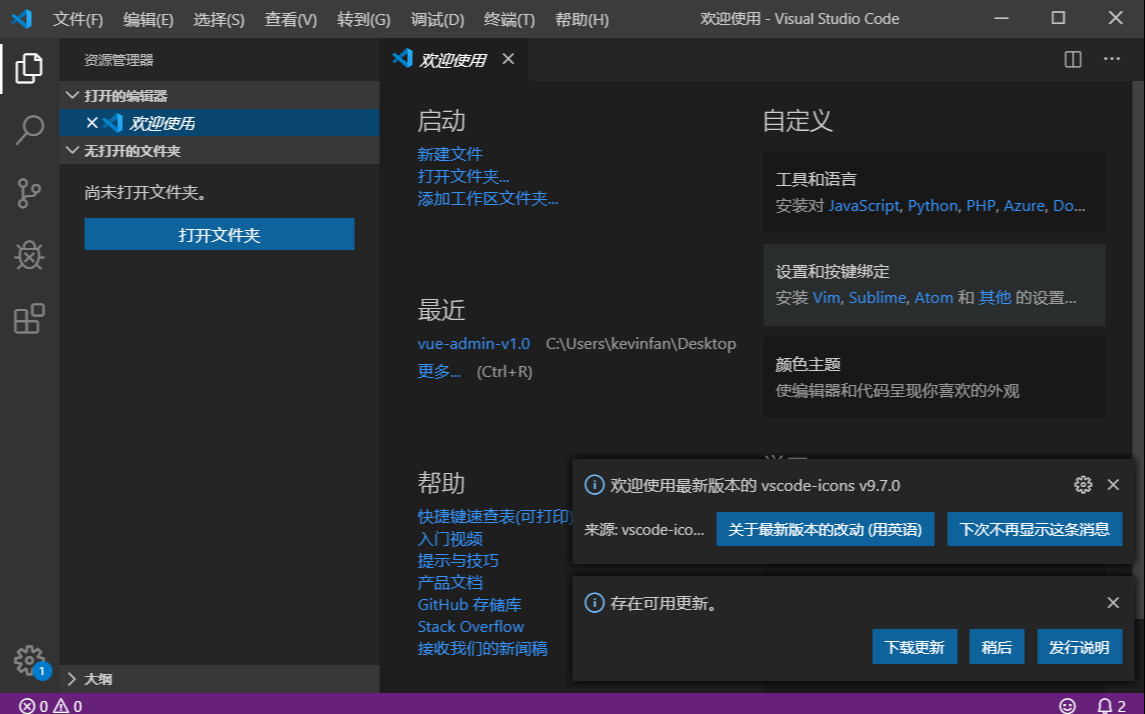Open the Run and Debug view

click(29, 256)
